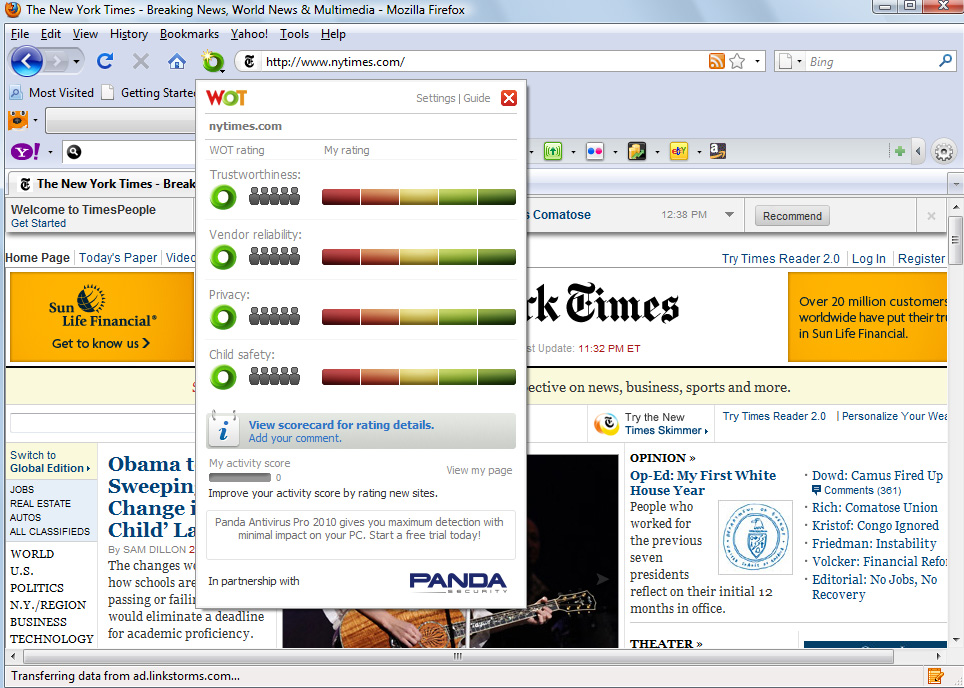964x688 pixels.
Task: Select The New York Times browser tab
Action: 103,183
